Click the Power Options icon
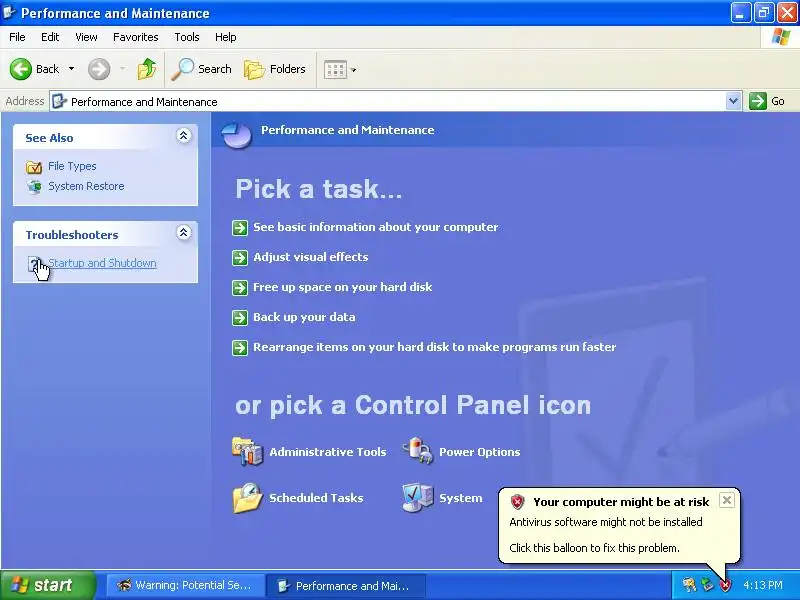Image resolution: width=800 pixels, height=600 pixels. pyautogui.click(x=418, y=451)
